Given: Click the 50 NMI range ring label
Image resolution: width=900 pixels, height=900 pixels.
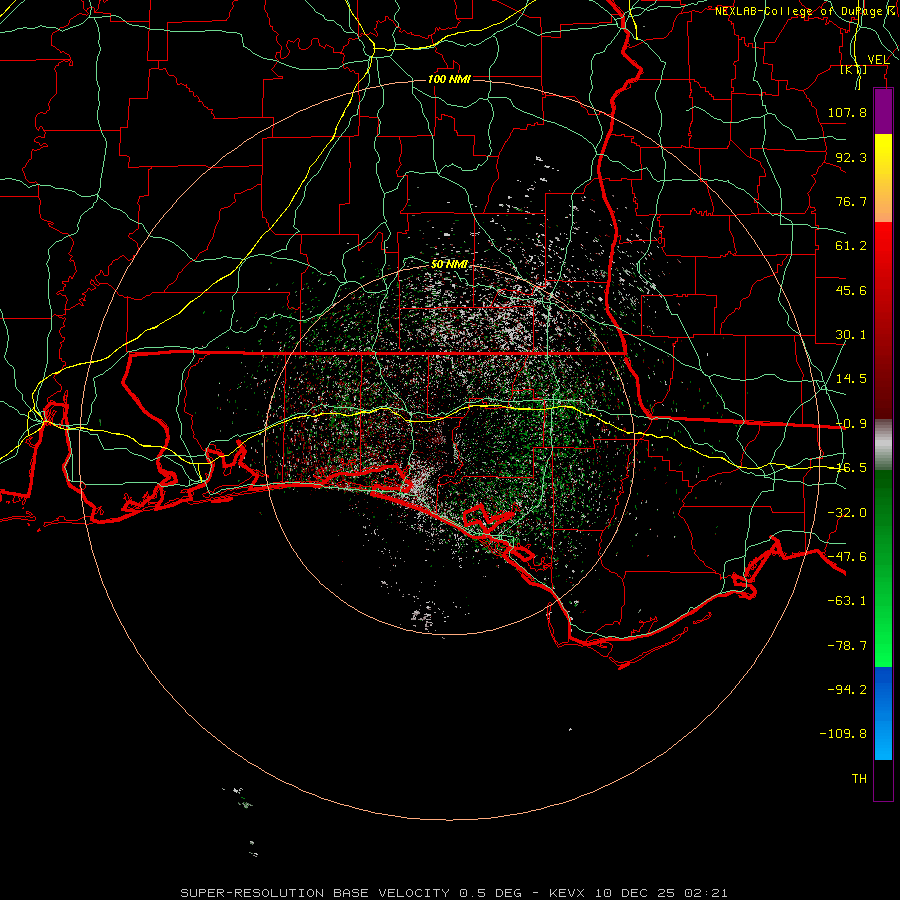Looking at the screenshot, I should [x=449, y=265].
